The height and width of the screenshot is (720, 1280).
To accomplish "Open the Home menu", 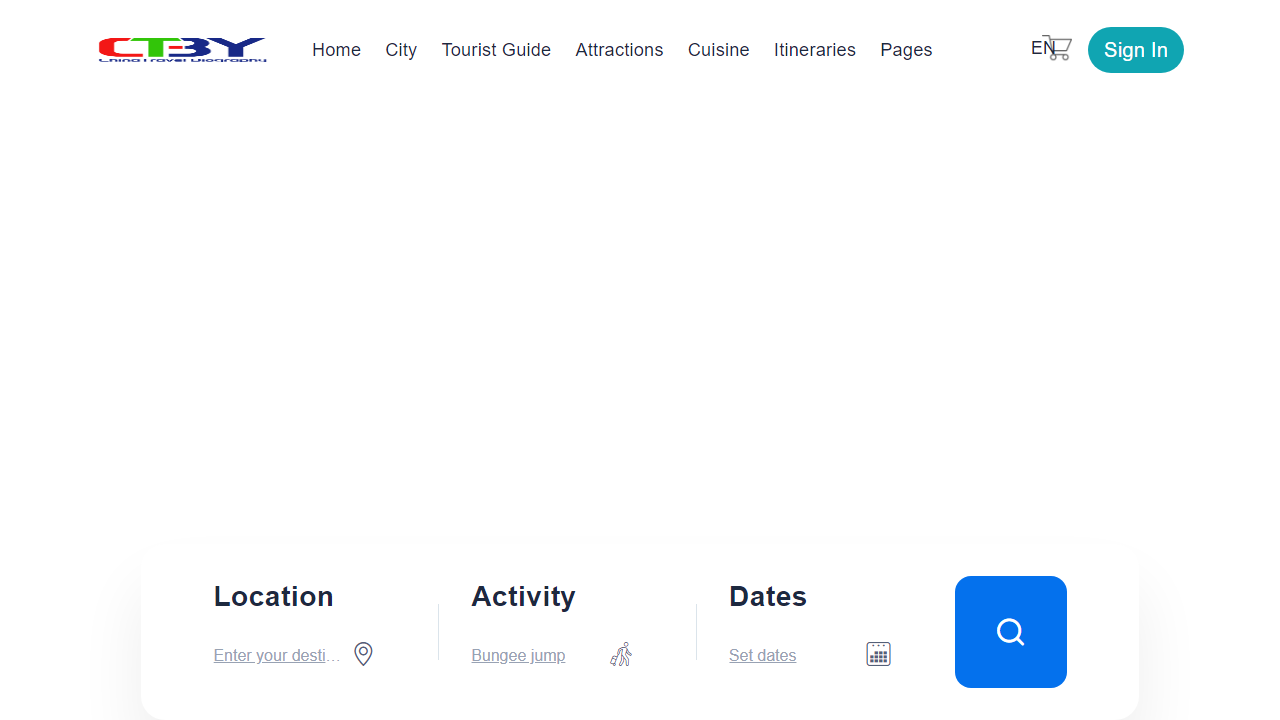I will 336,50.
